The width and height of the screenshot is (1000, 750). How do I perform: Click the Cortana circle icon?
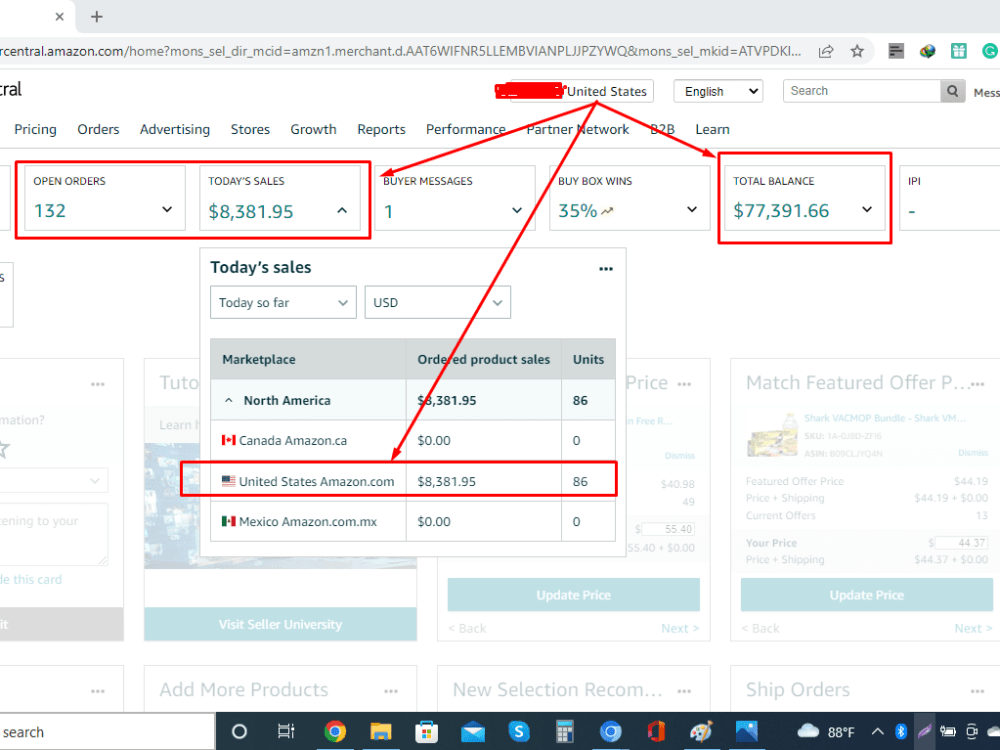click(x=239, y=732)
